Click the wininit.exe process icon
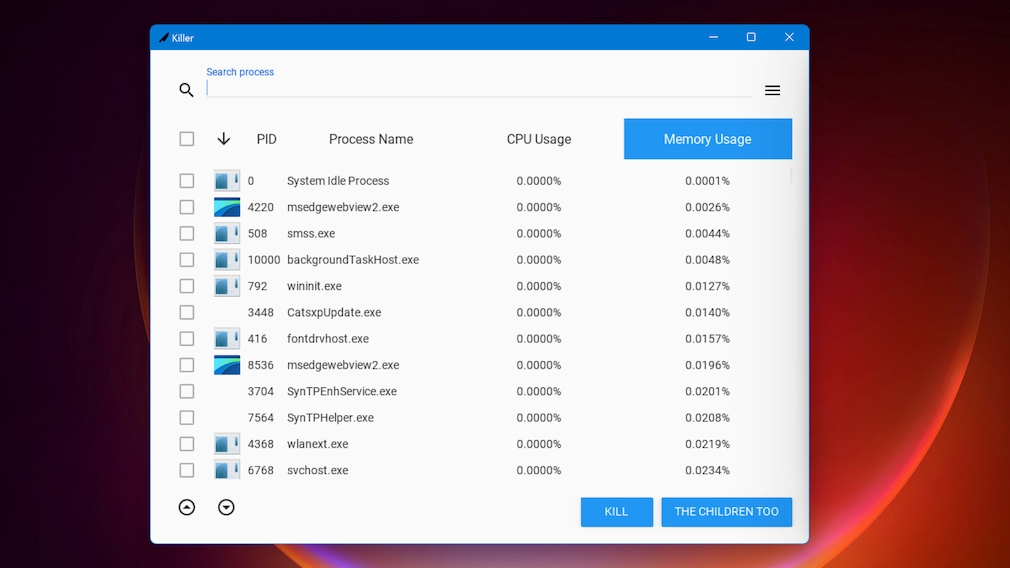The height and width of the screenshot is (568, 1010). coord(227,286)
